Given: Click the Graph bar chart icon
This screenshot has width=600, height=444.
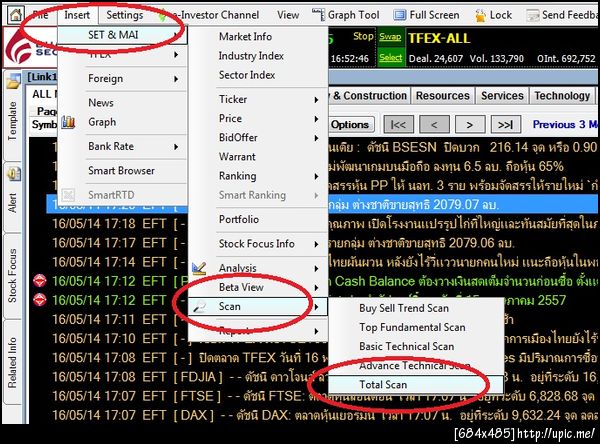Looking at the screenshot, I should click(68, 122).
